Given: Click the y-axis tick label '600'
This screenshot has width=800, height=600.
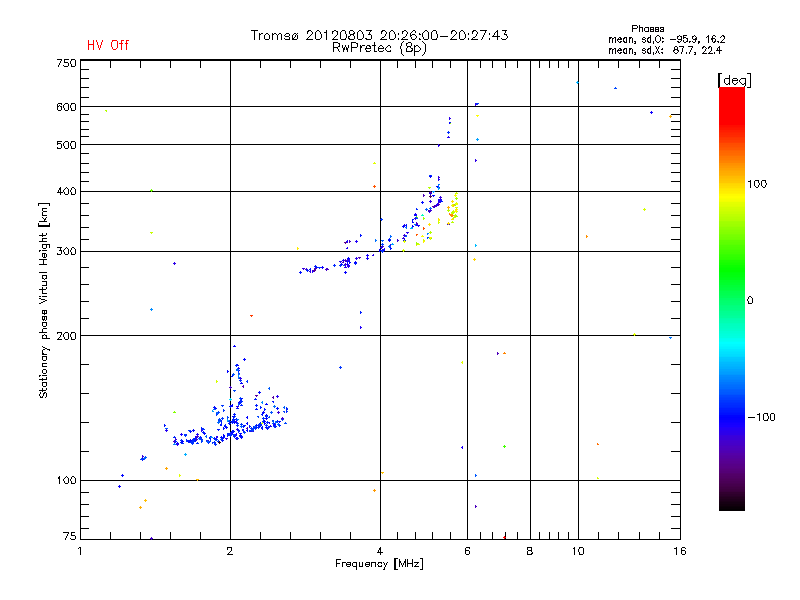Looking at the screenshot, I should [x=66, y=107].
